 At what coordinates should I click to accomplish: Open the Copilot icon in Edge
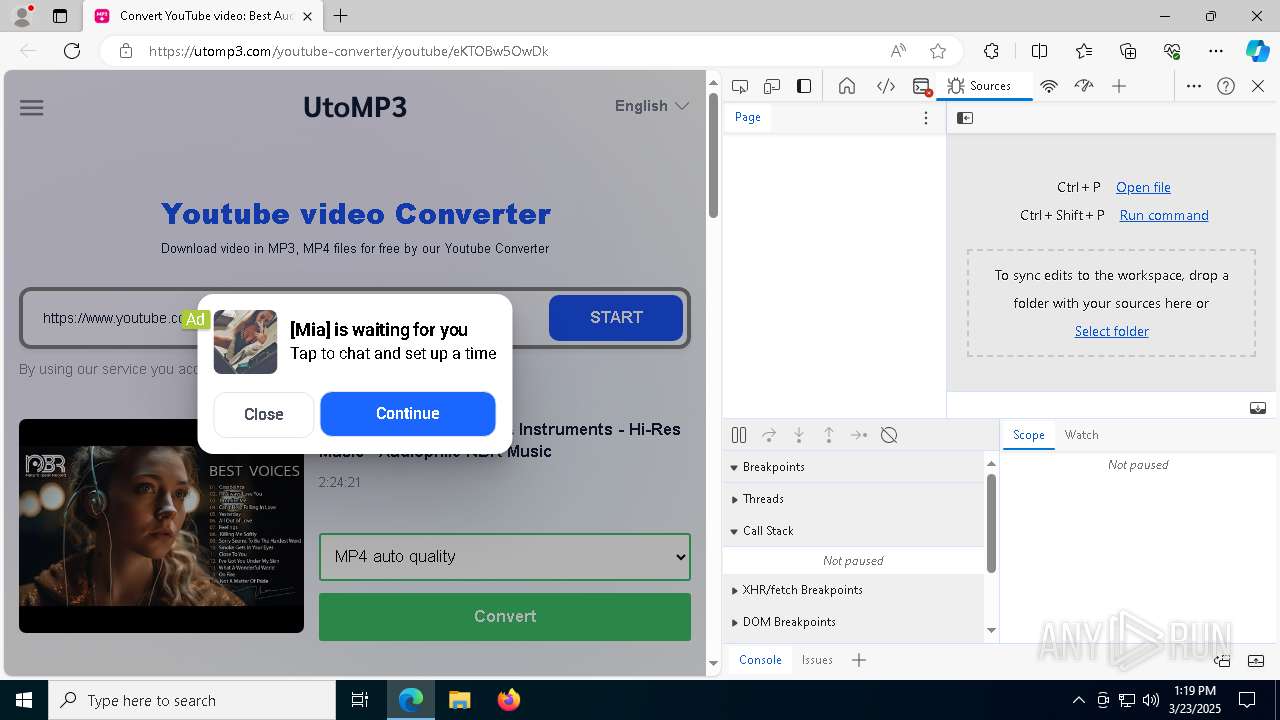[1257, 51]
